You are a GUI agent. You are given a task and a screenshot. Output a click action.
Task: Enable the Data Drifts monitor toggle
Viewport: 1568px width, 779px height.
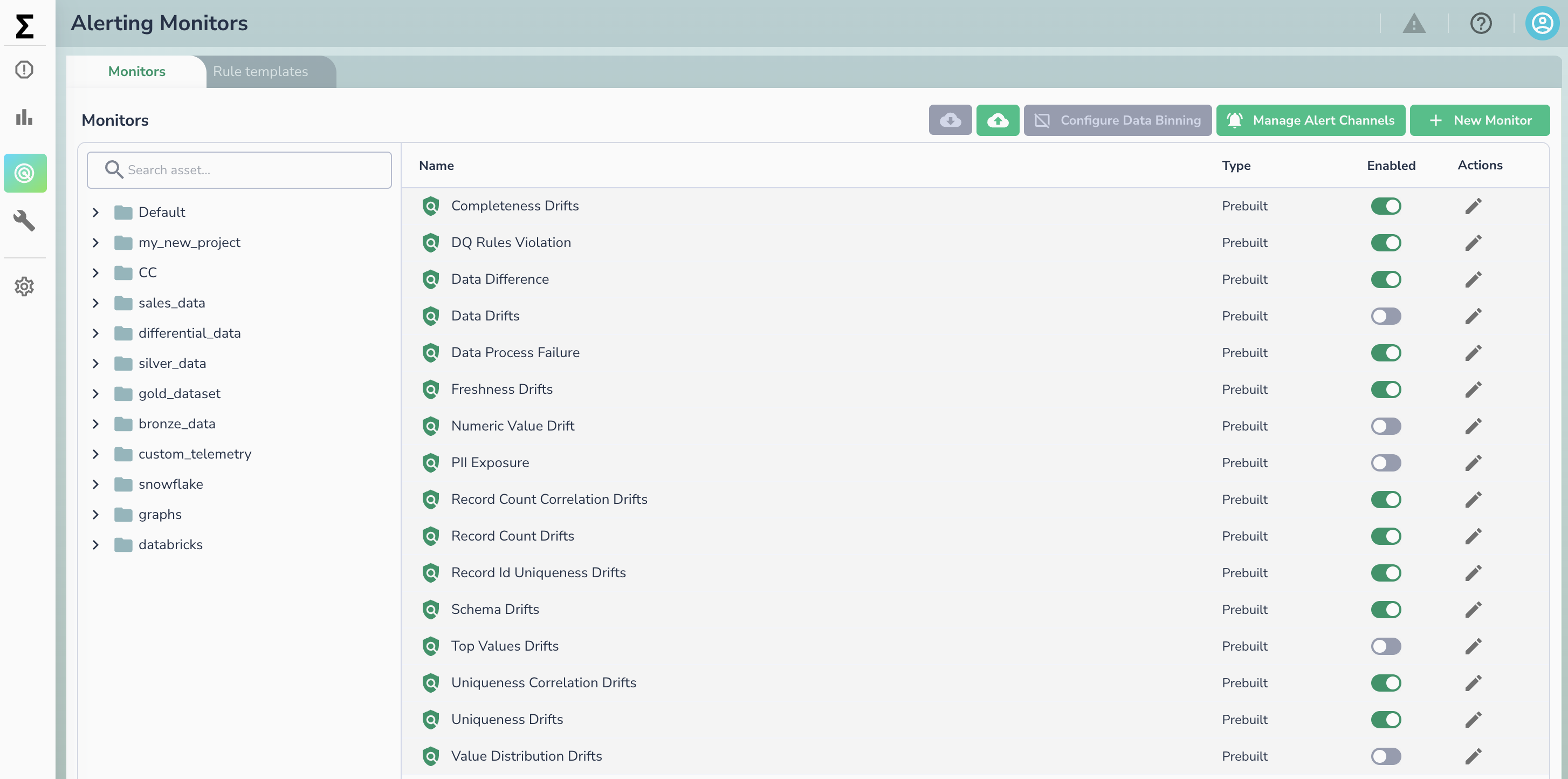pos(1385,316)
